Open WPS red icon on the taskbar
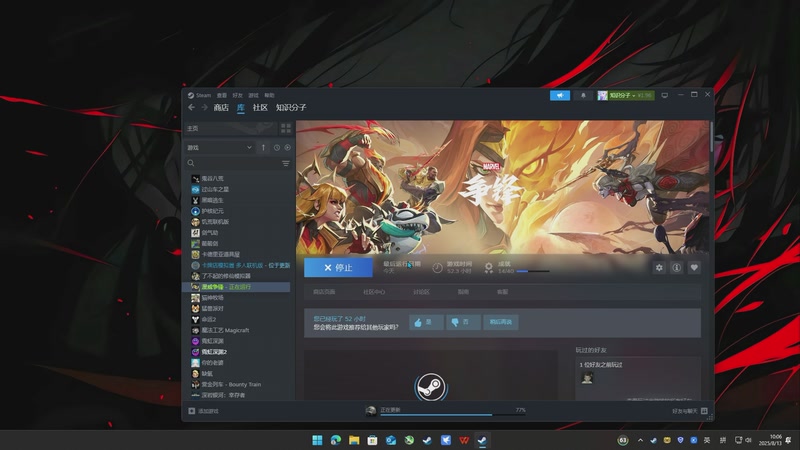This screenshot has width=800, height=450. 464,440
